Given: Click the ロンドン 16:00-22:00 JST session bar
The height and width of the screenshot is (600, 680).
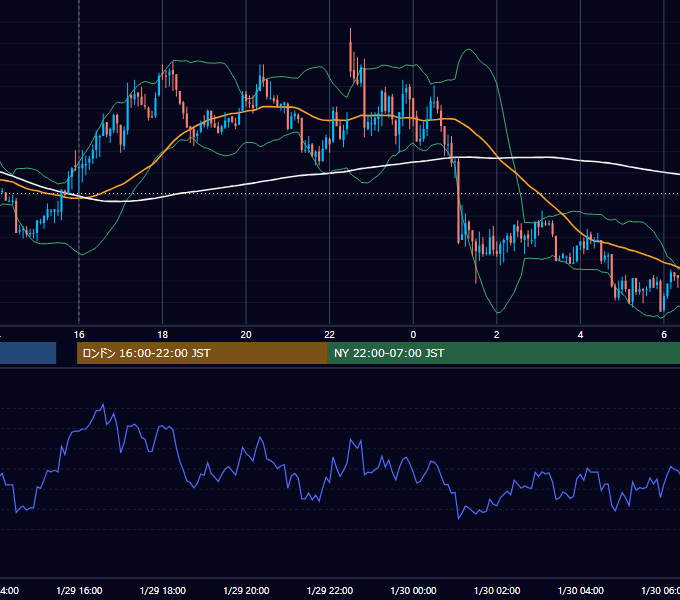Looking at the screenshot, I should coord(202,353).
